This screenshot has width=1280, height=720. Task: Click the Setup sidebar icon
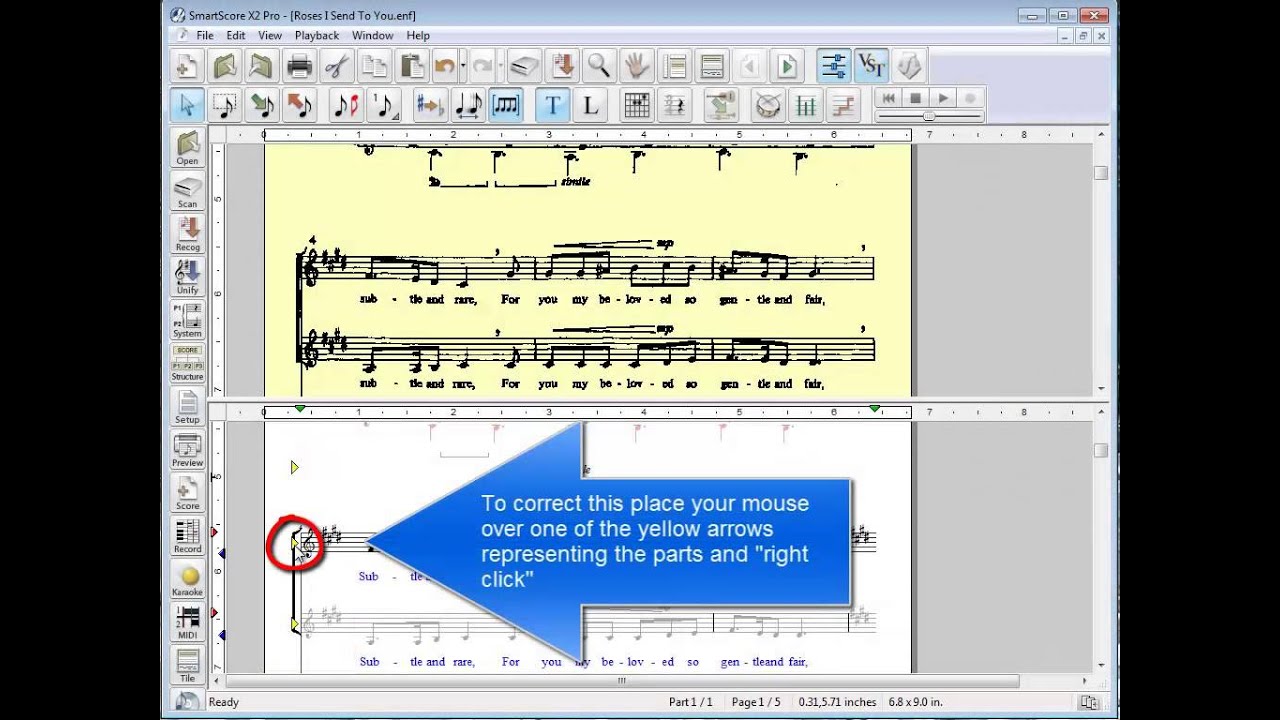[x=187, y=406]
